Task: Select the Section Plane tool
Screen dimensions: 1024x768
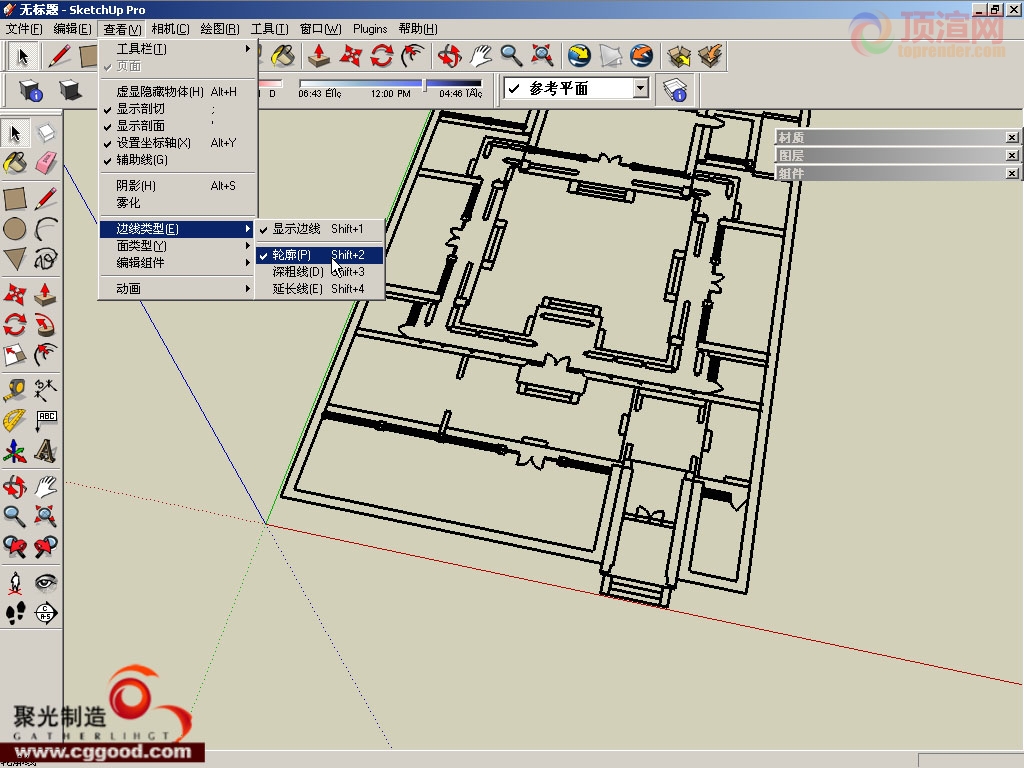Action: pos(45,613)
